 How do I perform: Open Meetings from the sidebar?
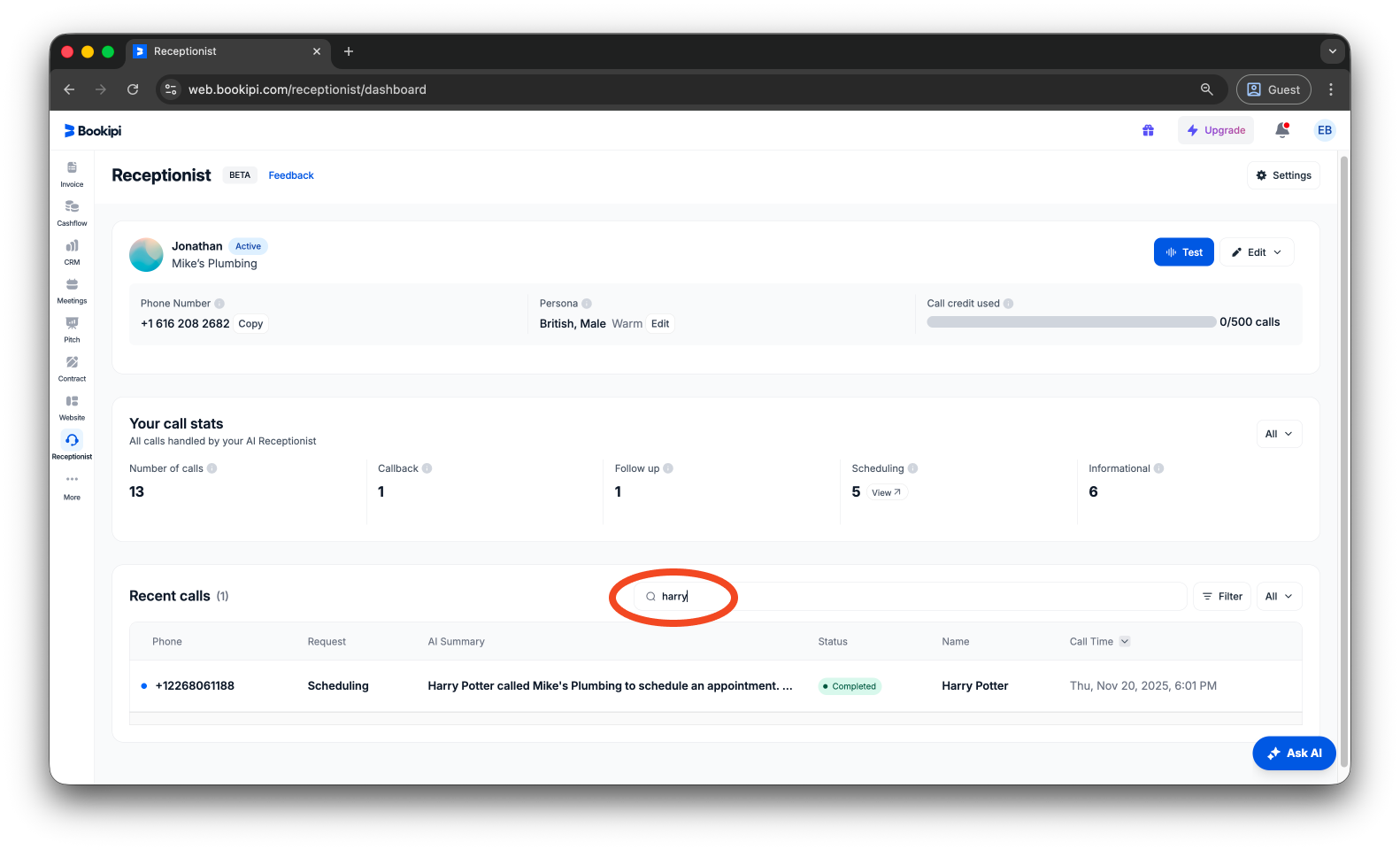[x=72, y=290]
